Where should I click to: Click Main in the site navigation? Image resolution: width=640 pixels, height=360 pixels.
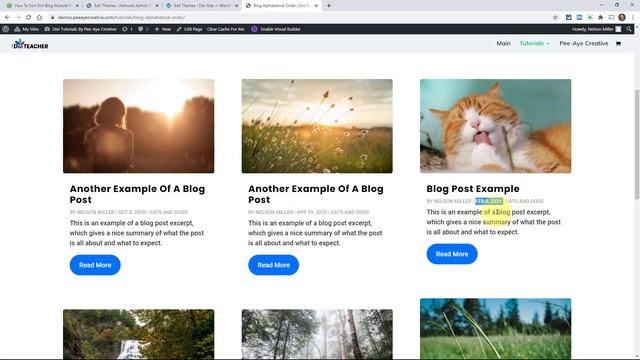[503, 43]
